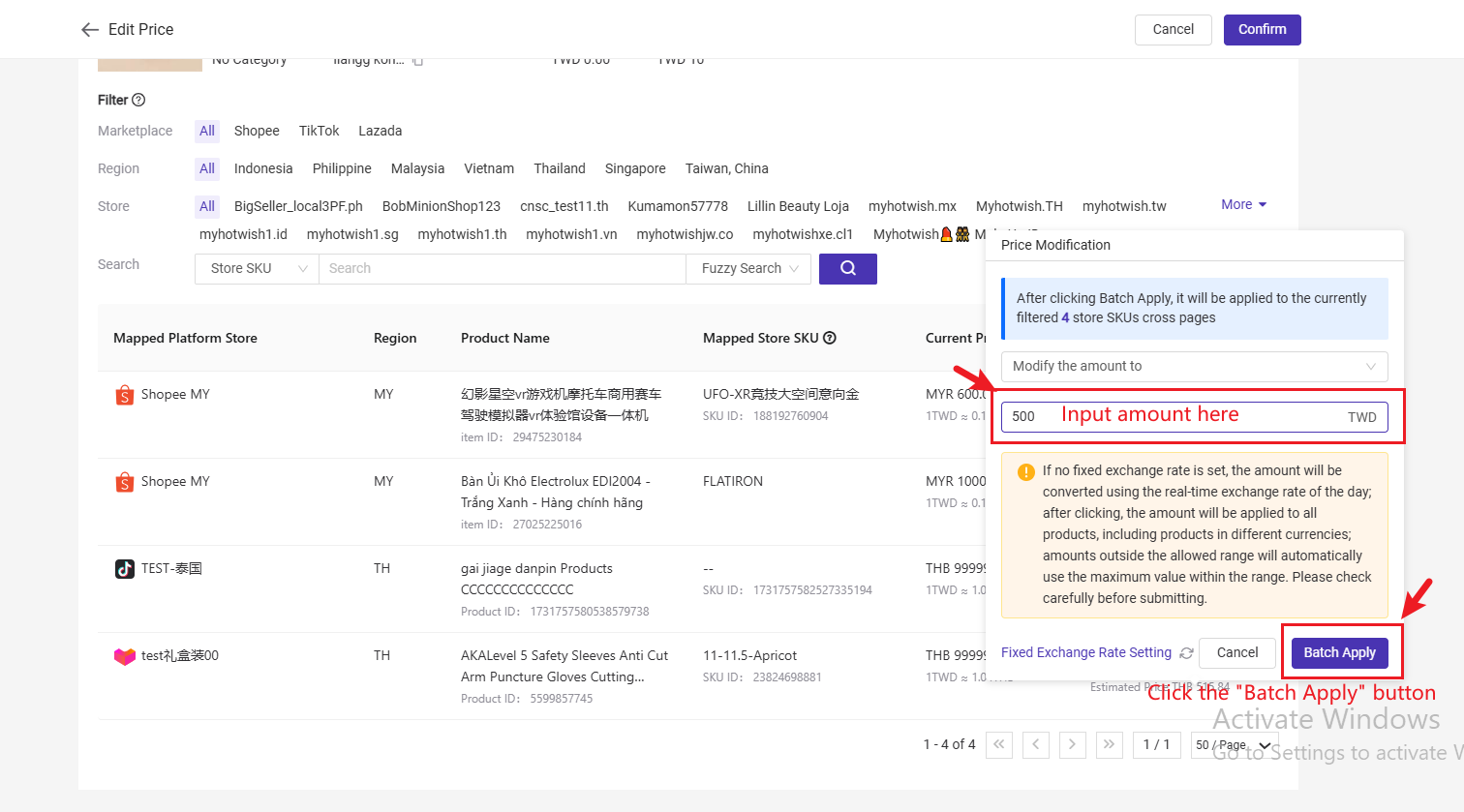Click the store icon beside test礼盒装00
The image size is (1464, 812).
pos(124,655)
